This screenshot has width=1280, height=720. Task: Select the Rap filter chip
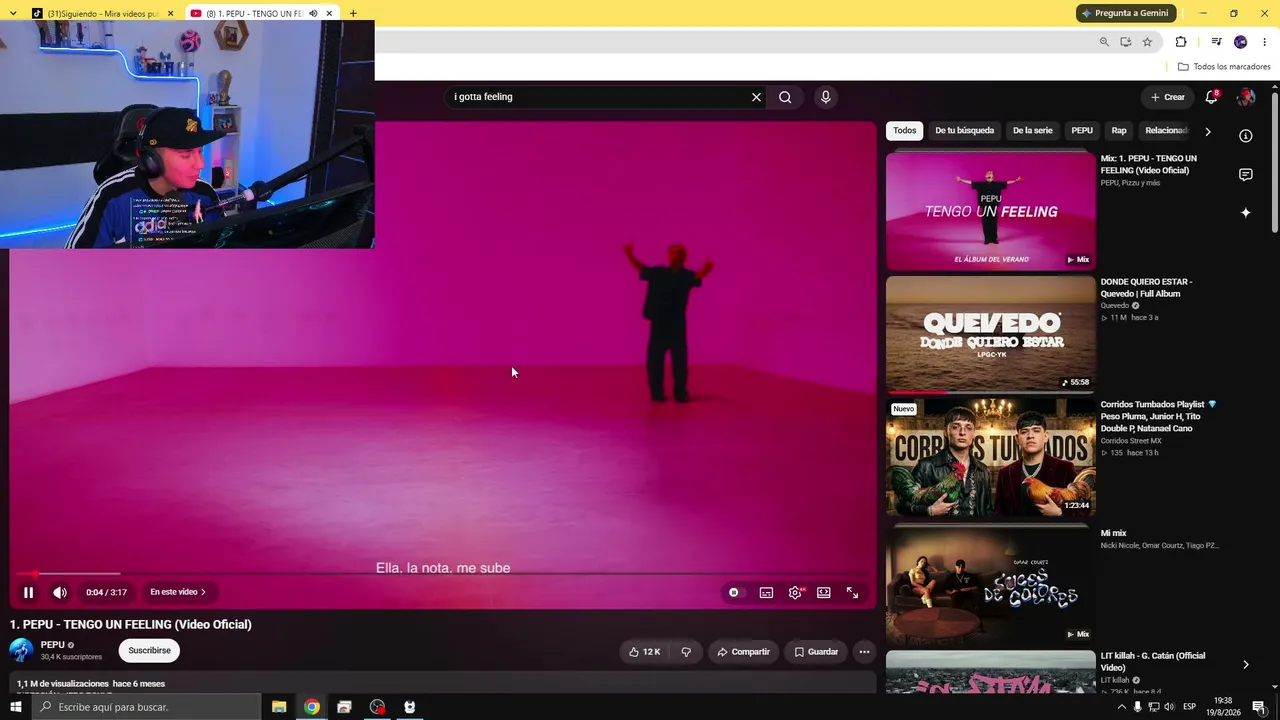pos(1119,131)
